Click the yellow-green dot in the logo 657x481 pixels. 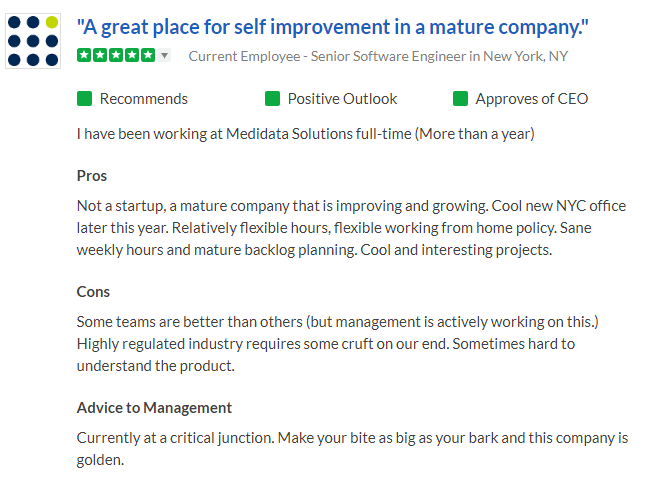click(52, 22)
